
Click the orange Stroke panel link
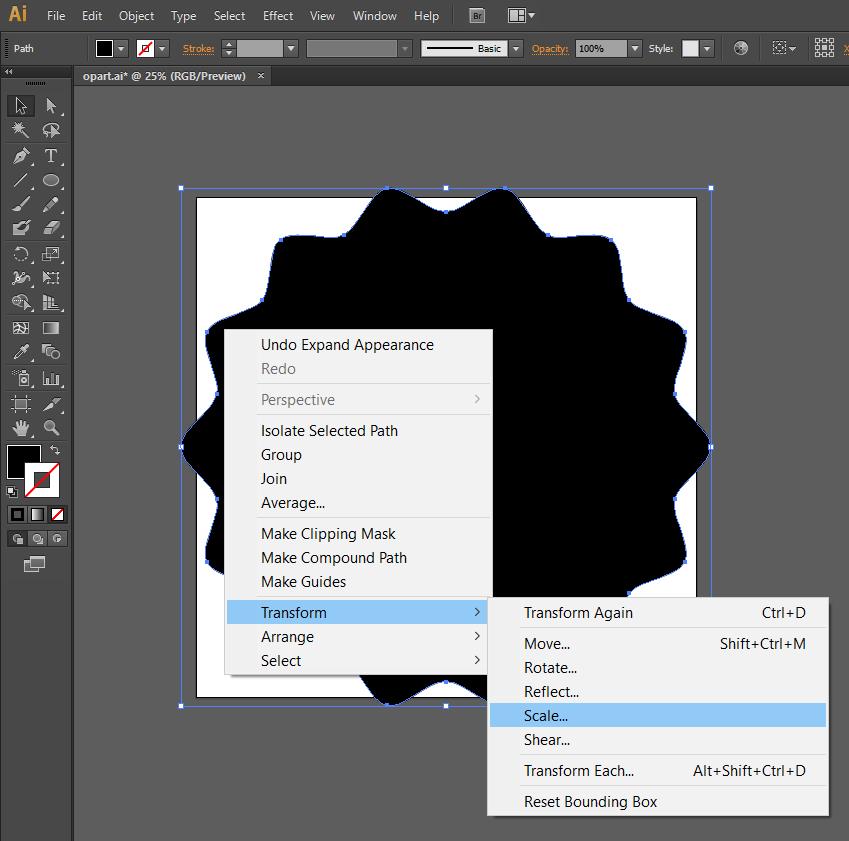[198, 48]
